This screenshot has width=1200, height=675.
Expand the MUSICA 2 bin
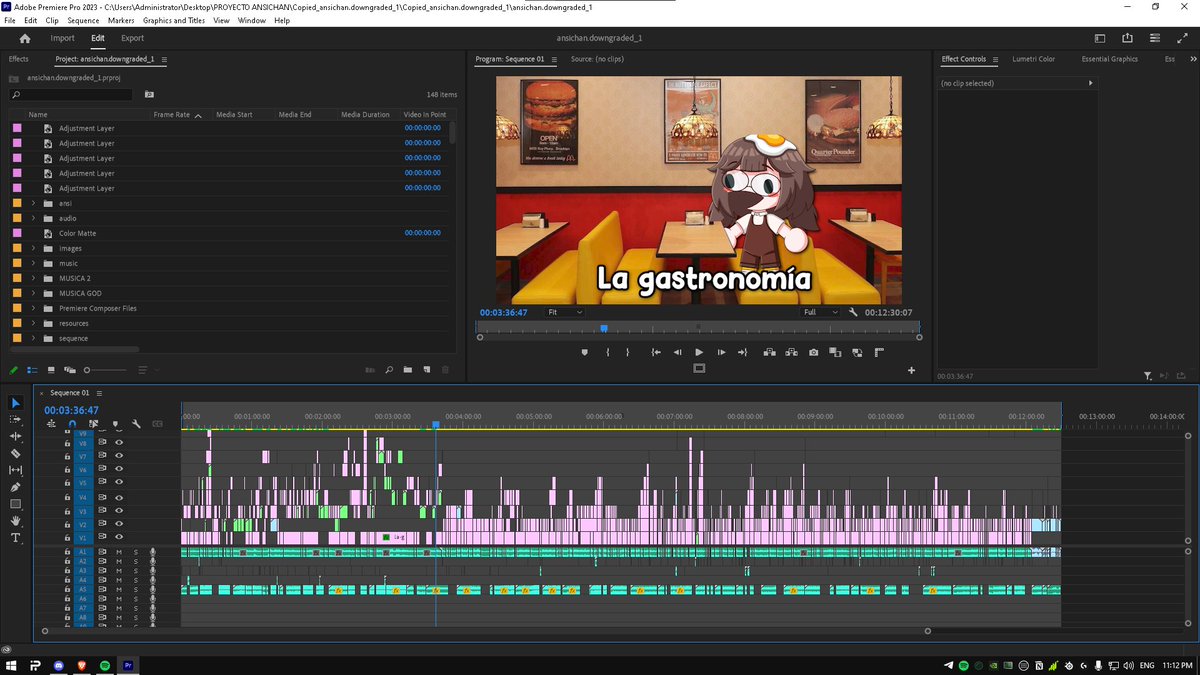[33, 278]
